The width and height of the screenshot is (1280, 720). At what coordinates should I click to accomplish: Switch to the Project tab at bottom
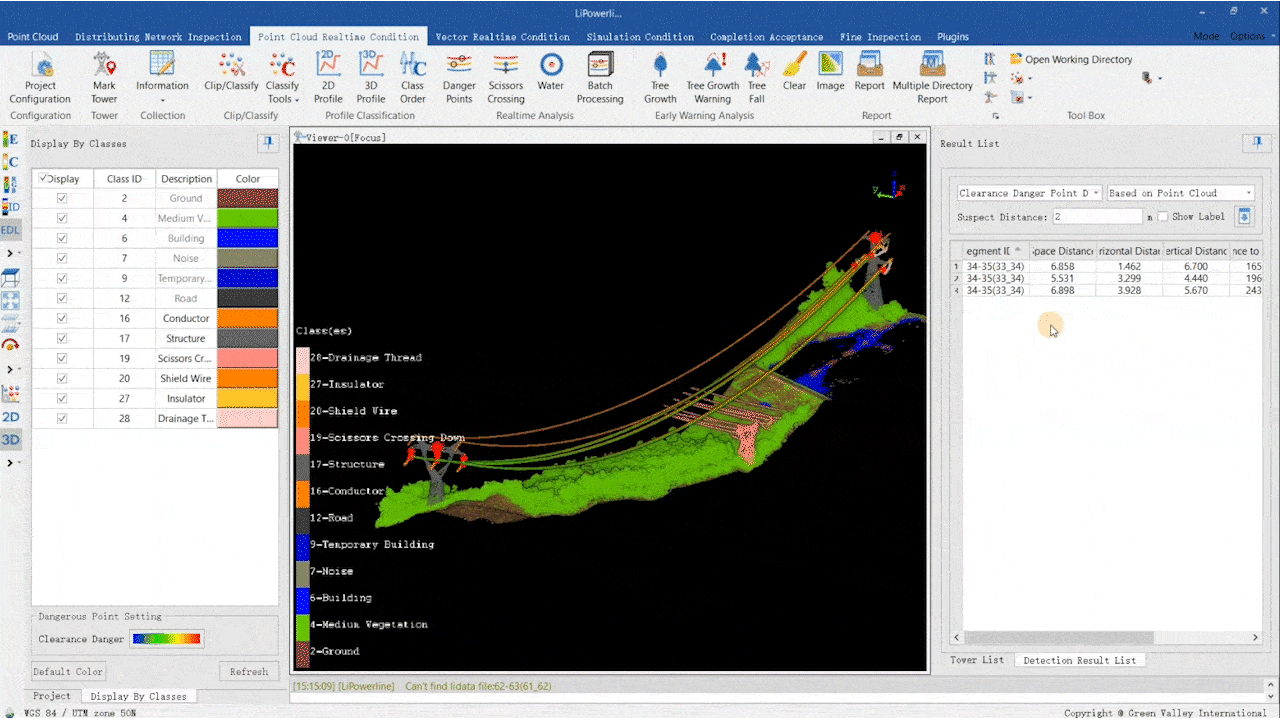(52, 696)
